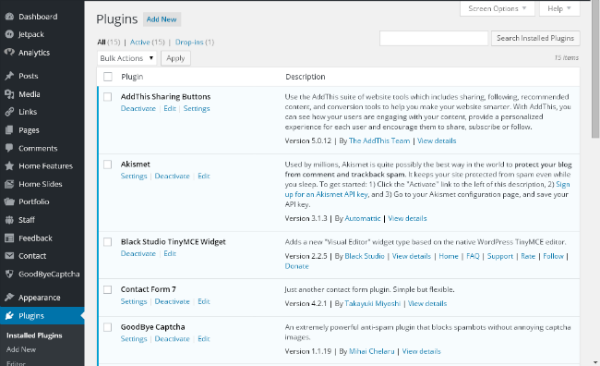This screenshot has width=600, height=366.
Task: Expand the Screen Options panel
Action: (497, 8)
